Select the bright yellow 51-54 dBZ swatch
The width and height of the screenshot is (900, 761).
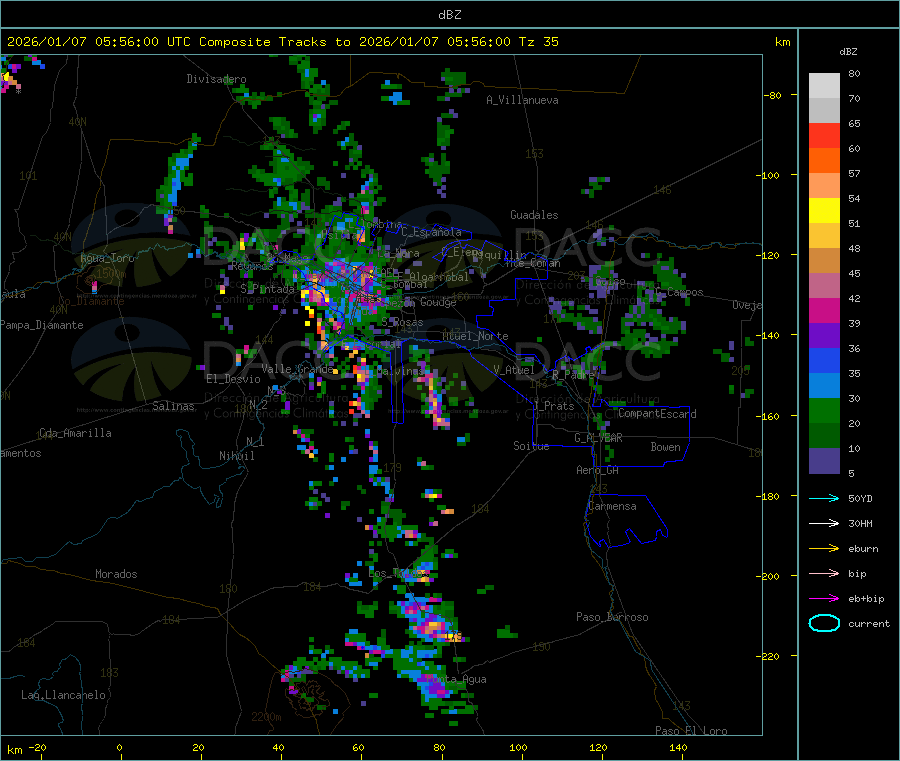click(x=824, y=211)
